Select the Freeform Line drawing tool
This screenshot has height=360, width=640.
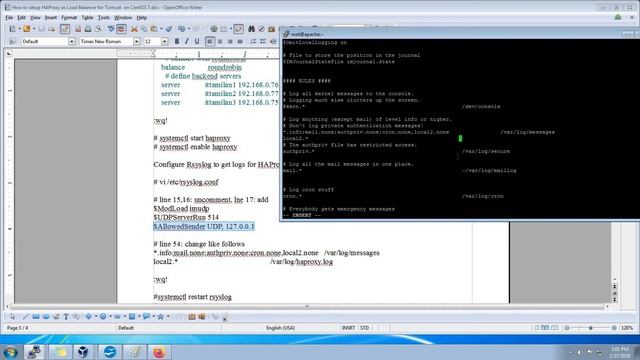click(56, 316)
